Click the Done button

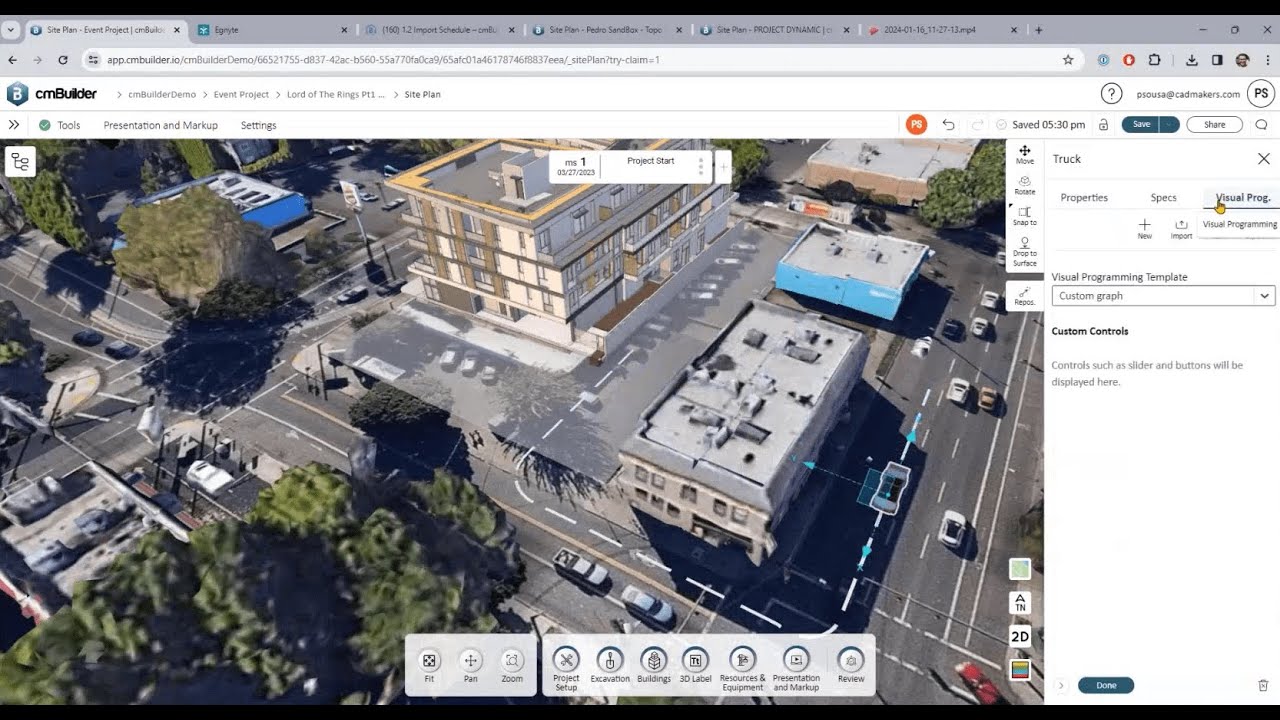pyautogui.click(x=1106, y=685)
